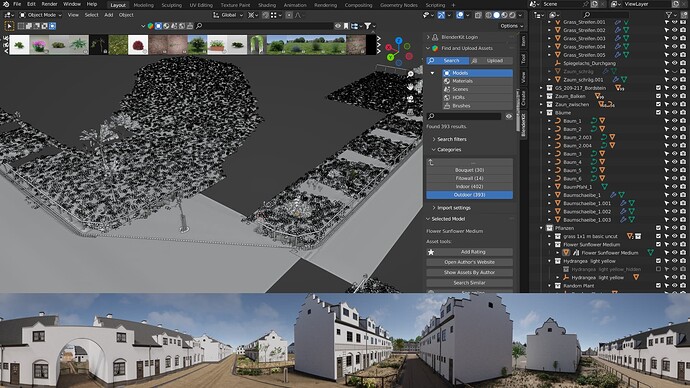
Task: Open outliner filter funnel
Action: [669, 15]
